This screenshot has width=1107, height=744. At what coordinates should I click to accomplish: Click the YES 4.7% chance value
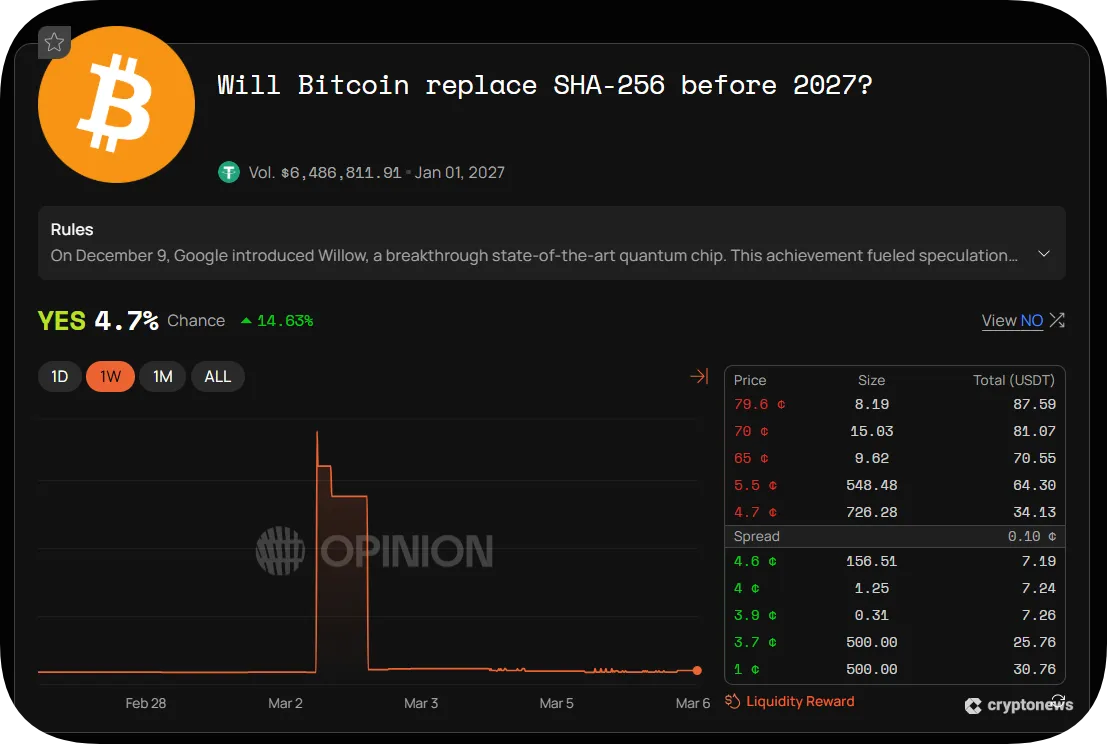[98, 320]
